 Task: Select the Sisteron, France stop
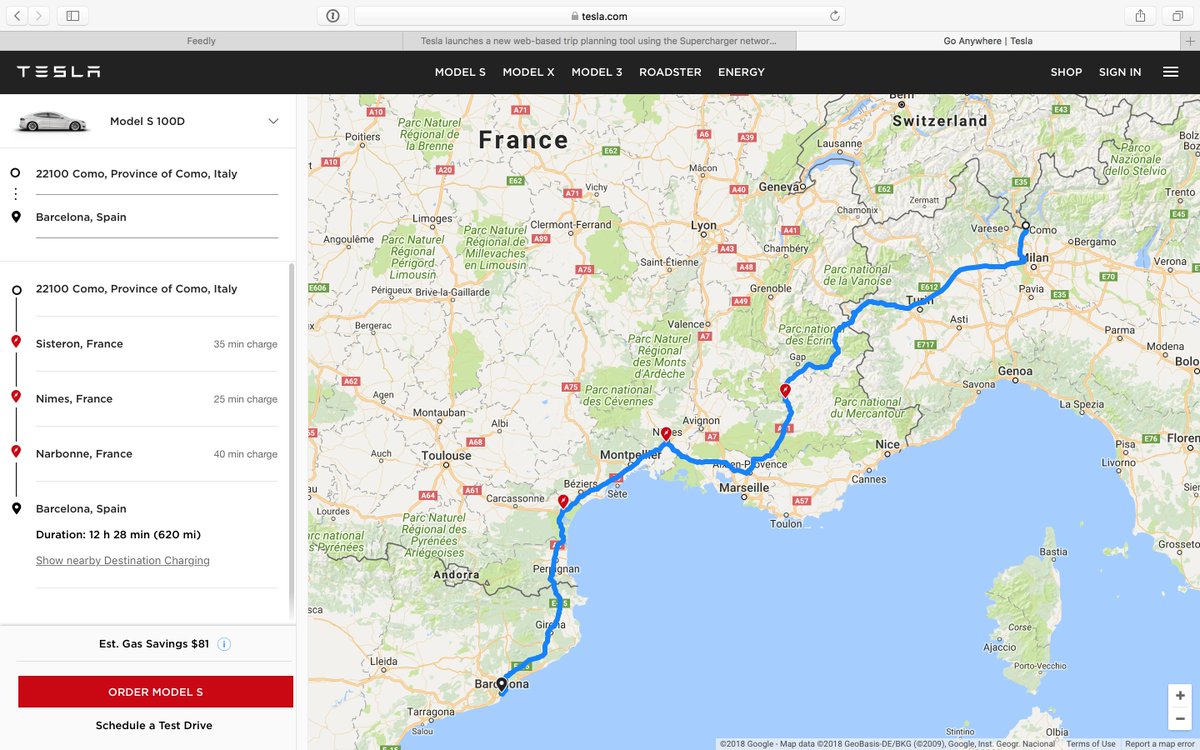tap(79, 344)
